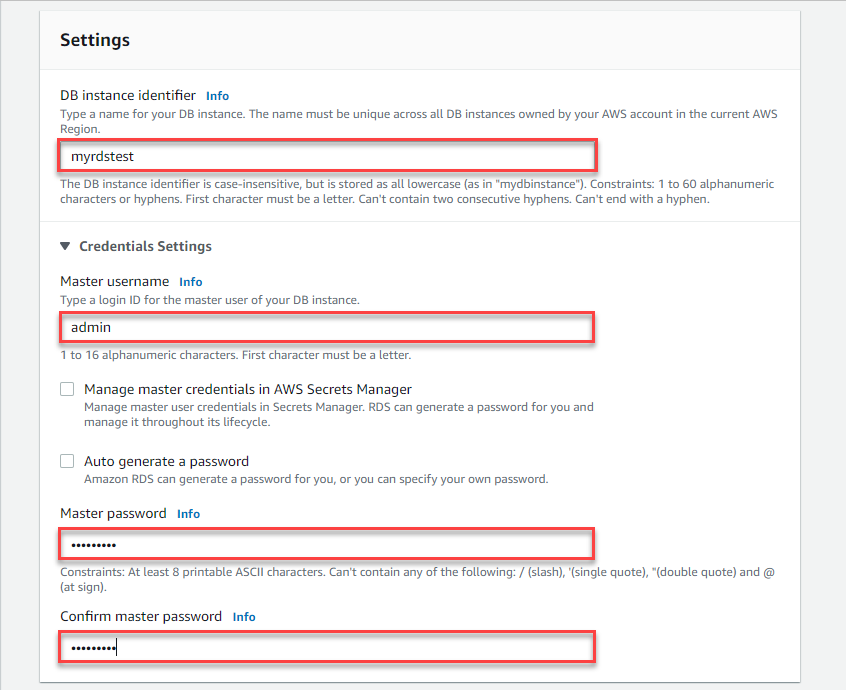Click the Settings panel heading

(95, 40)
